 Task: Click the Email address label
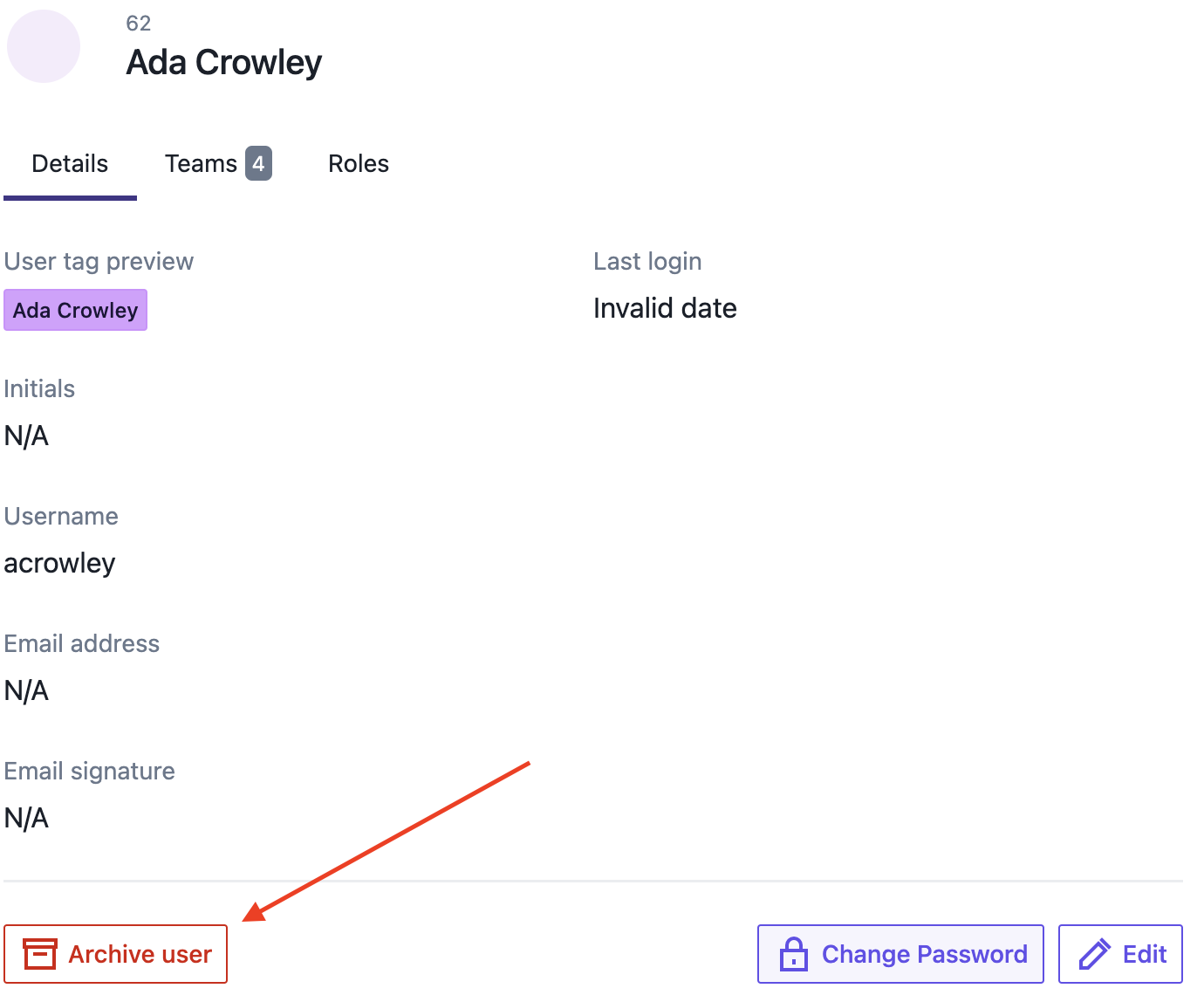pyautogui.click(x=82, y=644)
